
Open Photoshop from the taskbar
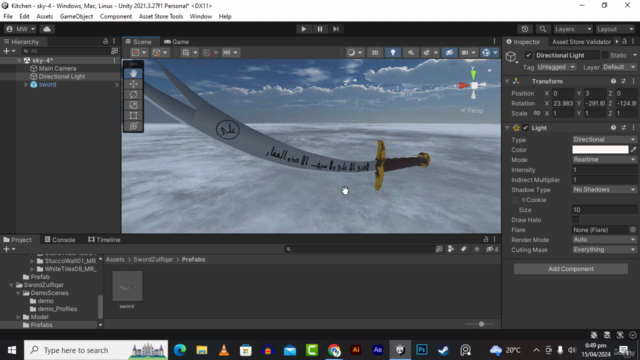coord(422,350)
